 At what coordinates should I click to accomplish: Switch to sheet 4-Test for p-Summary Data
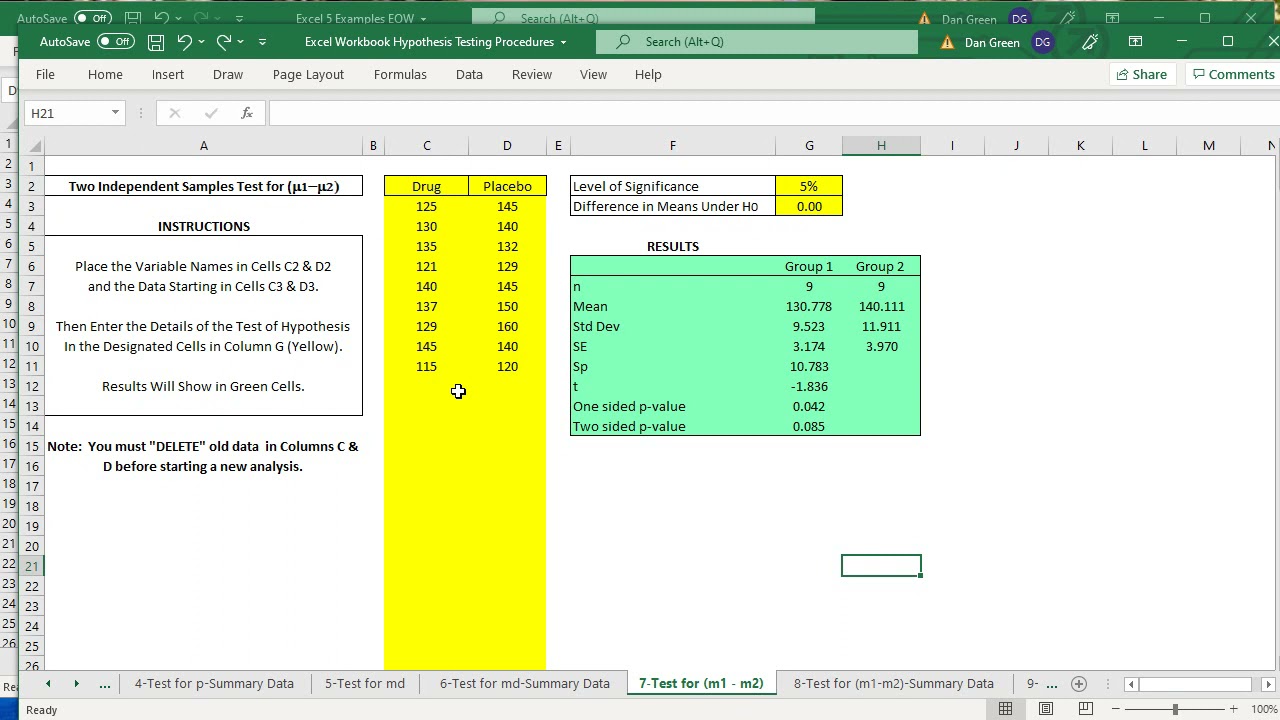pos(214,684)
